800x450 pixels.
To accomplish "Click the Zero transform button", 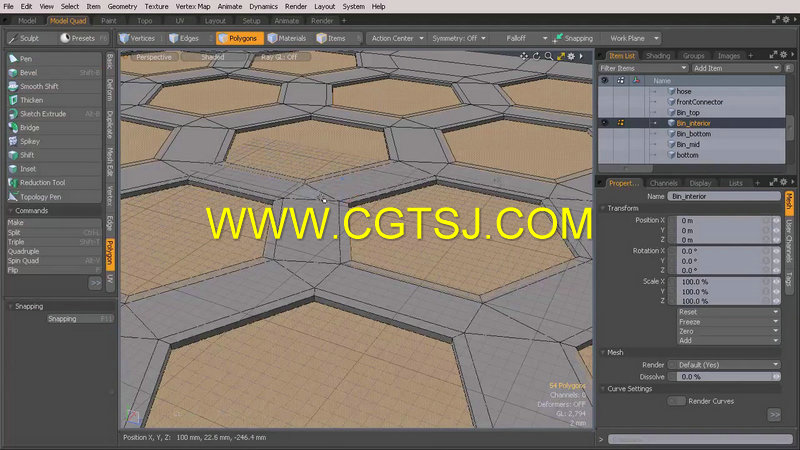I will 729,331.
